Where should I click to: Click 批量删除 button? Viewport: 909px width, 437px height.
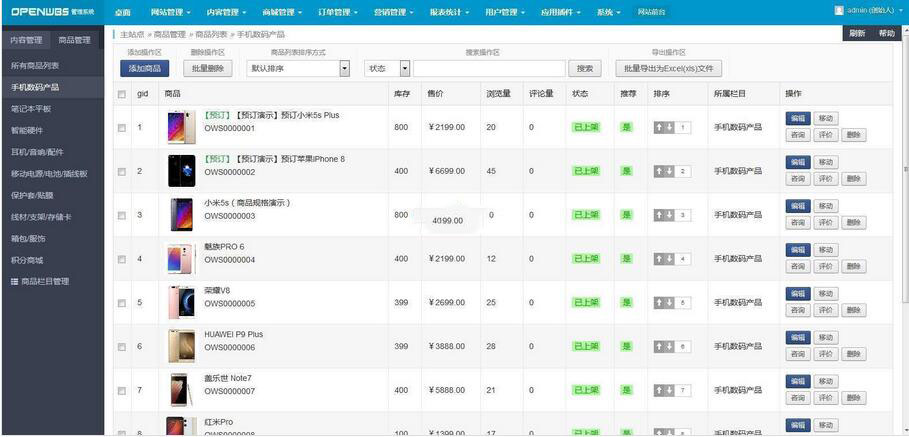pyautogui.click(x=208, y=68)
